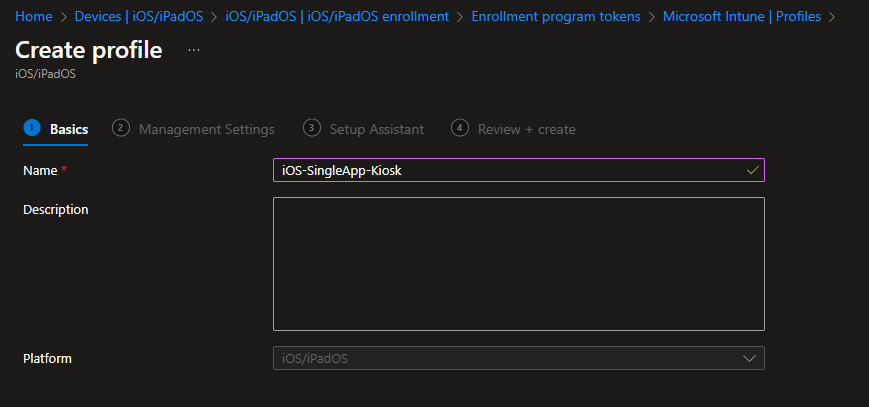Click the step 1 circle icon
This screenshot has width=869, height=407.
point(31,128)
